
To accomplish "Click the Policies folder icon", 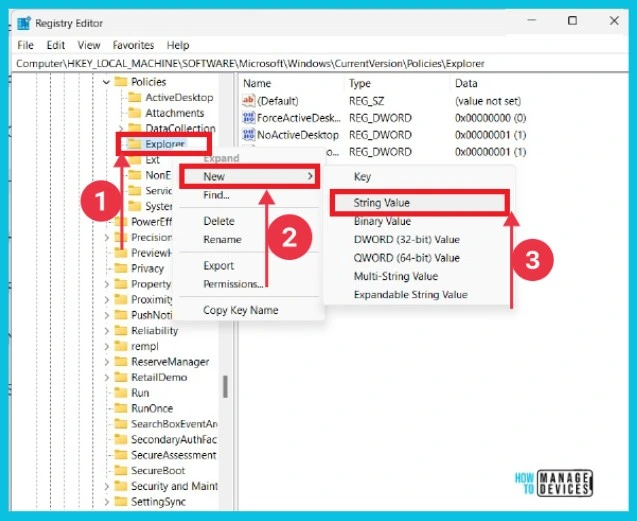I will [x=121, y=81].
